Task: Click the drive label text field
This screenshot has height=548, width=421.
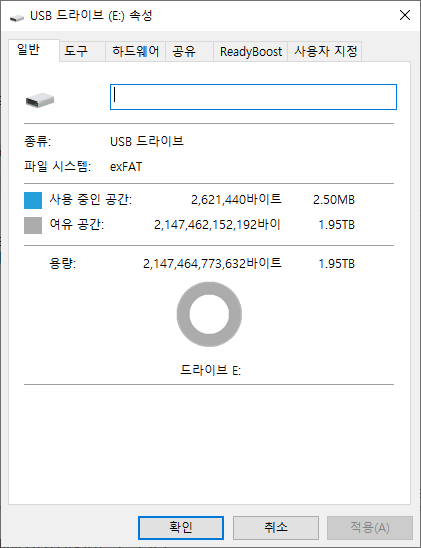Action: click(253, 97)
